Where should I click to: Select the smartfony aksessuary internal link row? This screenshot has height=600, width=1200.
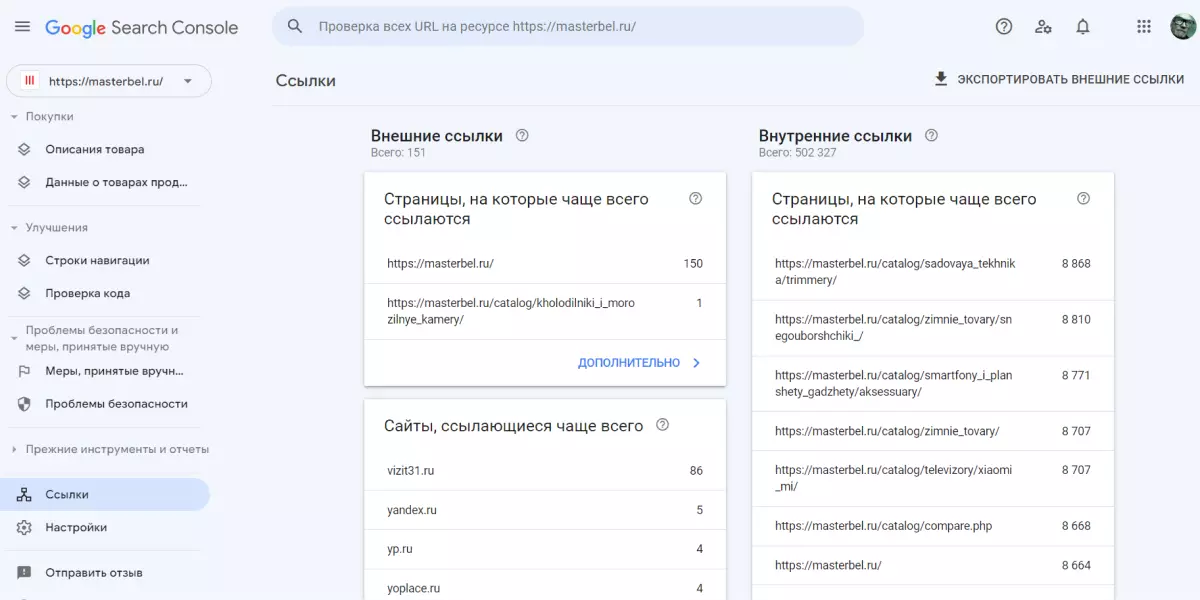(933, 384)
